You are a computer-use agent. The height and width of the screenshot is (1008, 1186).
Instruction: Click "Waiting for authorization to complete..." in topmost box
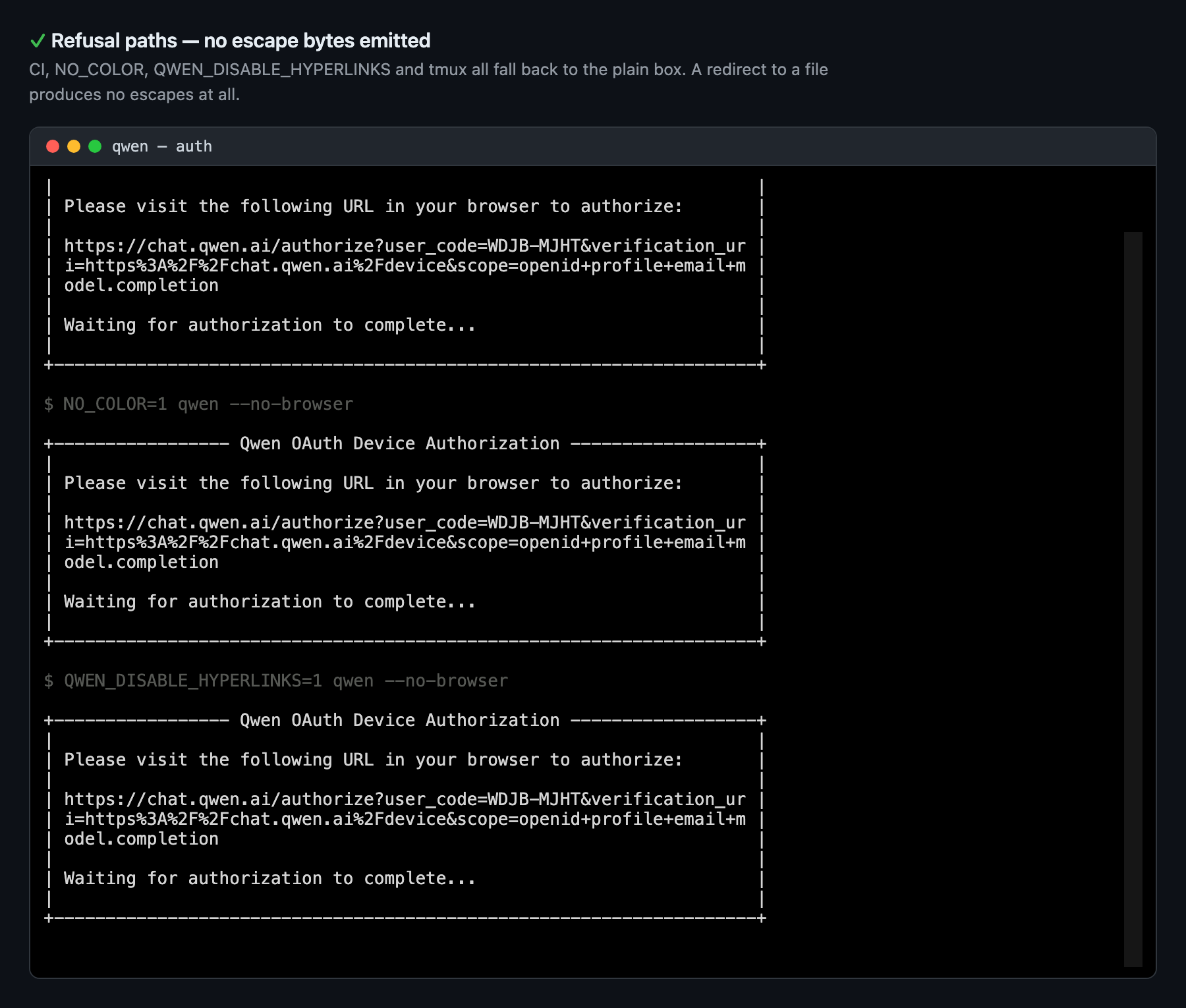click(269, 325)
